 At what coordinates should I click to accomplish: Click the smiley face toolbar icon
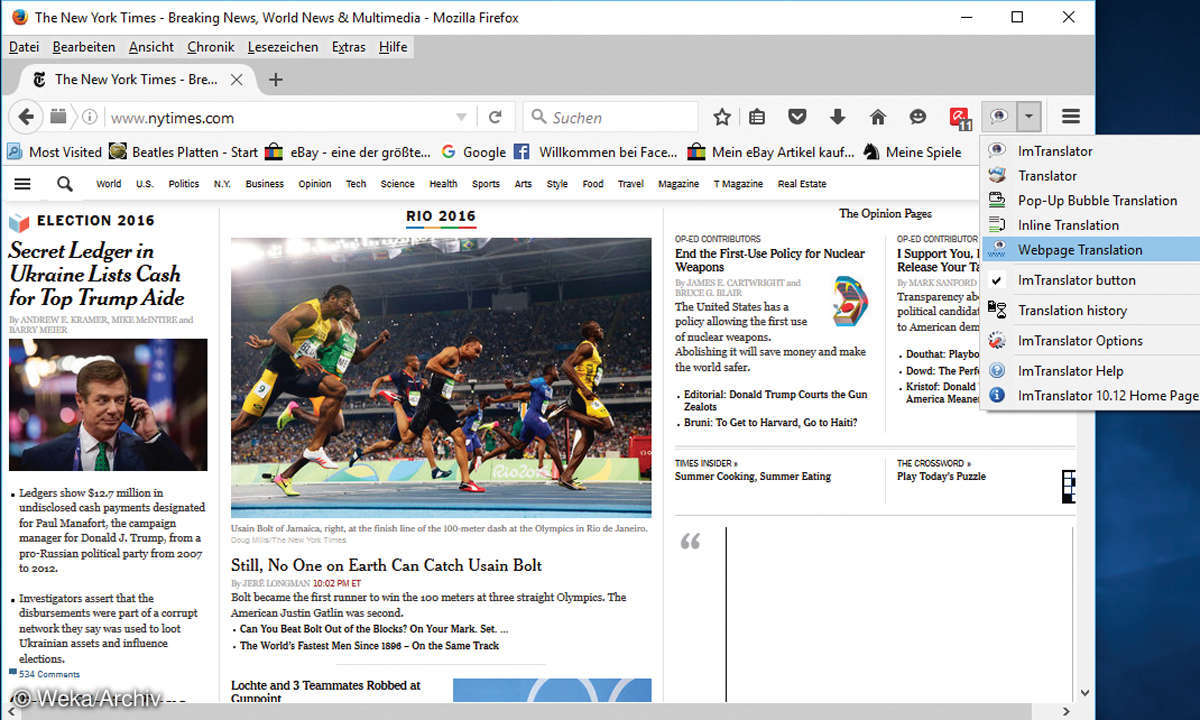click(918, 117)
